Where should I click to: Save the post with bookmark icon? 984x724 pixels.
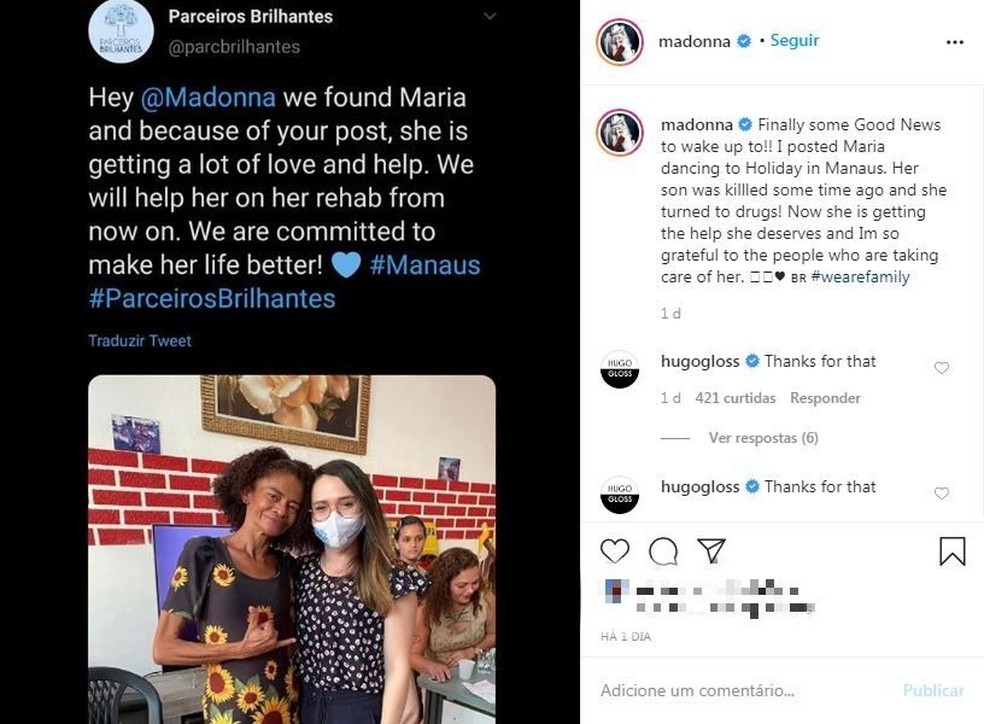click(954, 551)
